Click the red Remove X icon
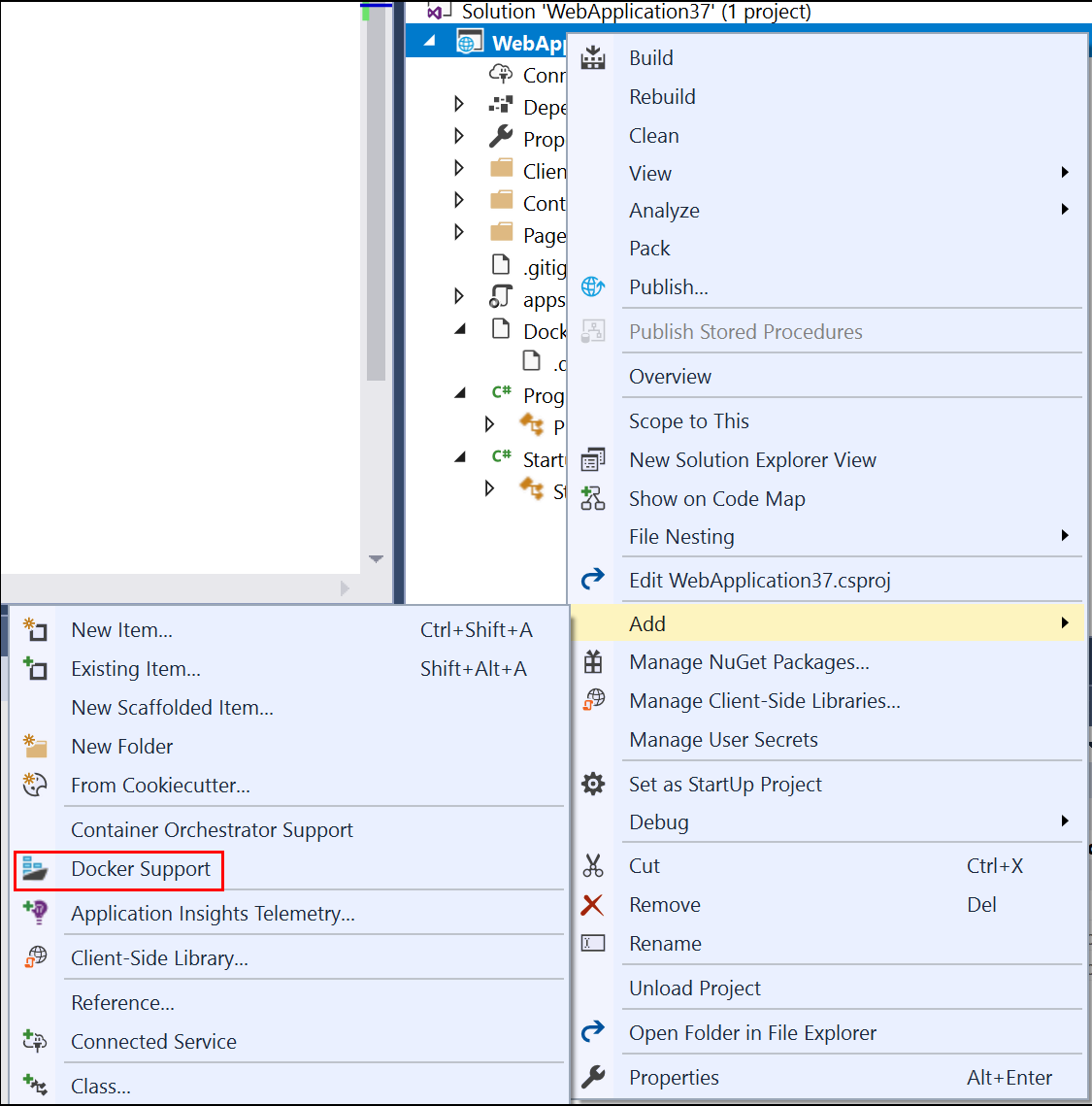The image size is (1092, 1106). (x=593, y=904)
